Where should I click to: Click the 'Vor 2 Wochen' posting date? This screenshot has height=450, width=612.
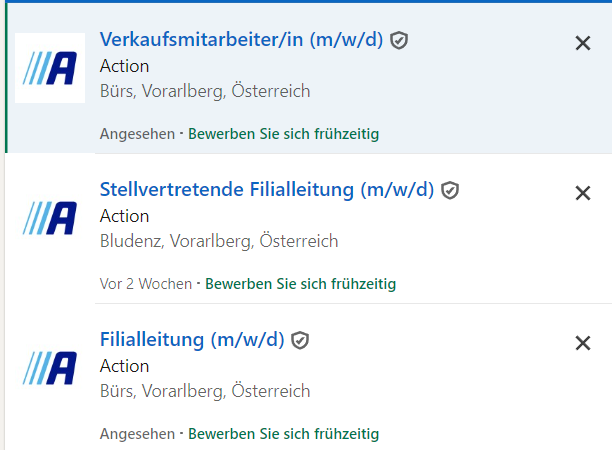[x=146, y=284]
